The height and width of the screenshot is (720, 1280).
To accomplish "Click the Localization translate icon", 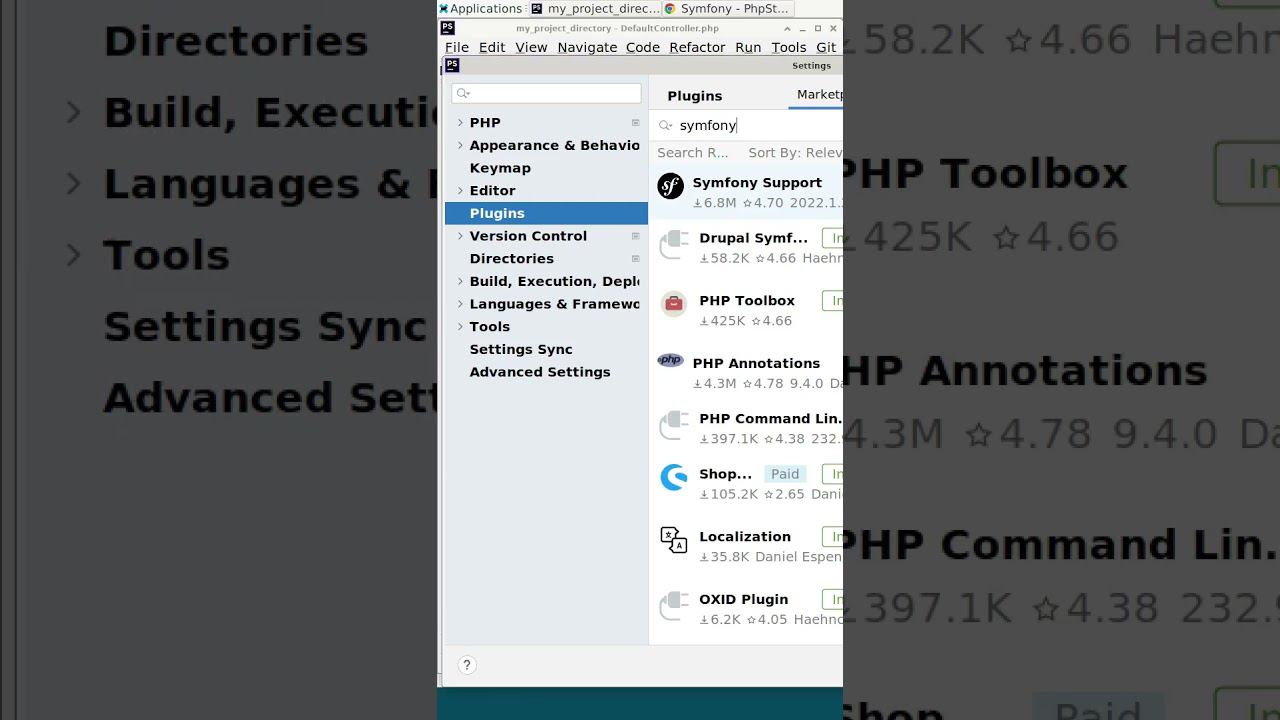I will [x=674, y=540].
